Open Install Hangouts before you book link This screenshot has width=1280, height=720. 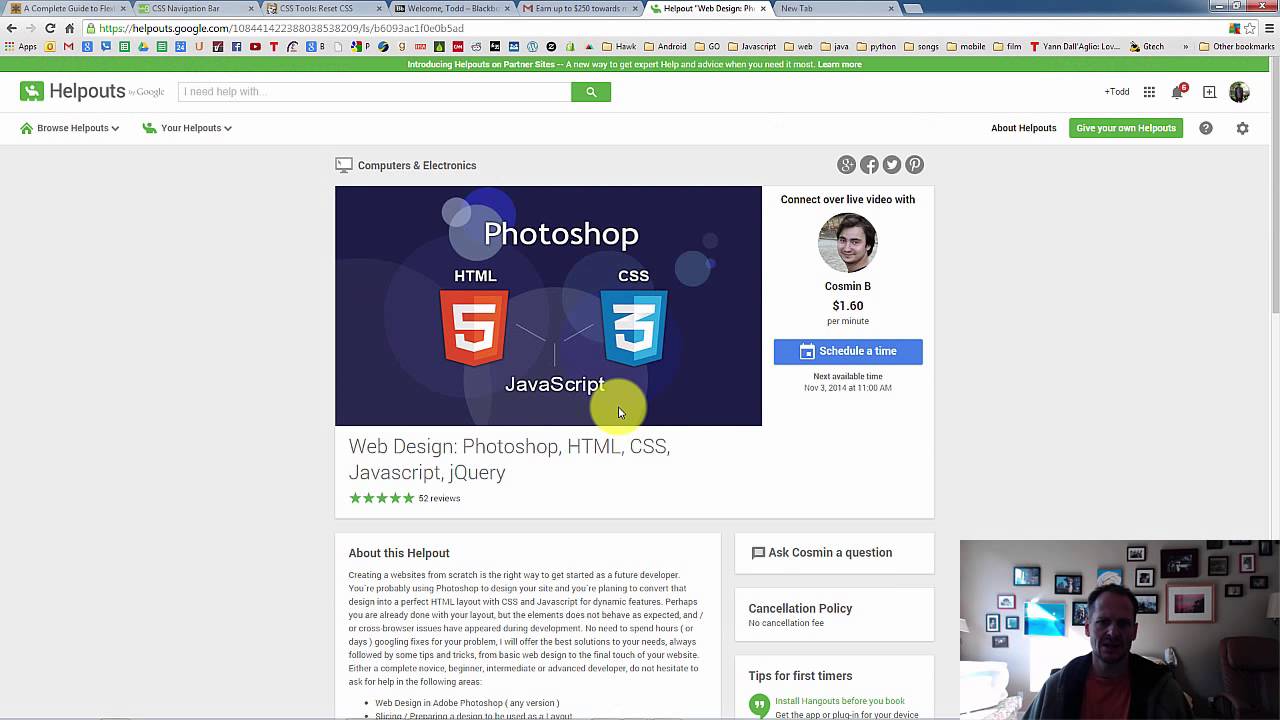pos(839,701)
